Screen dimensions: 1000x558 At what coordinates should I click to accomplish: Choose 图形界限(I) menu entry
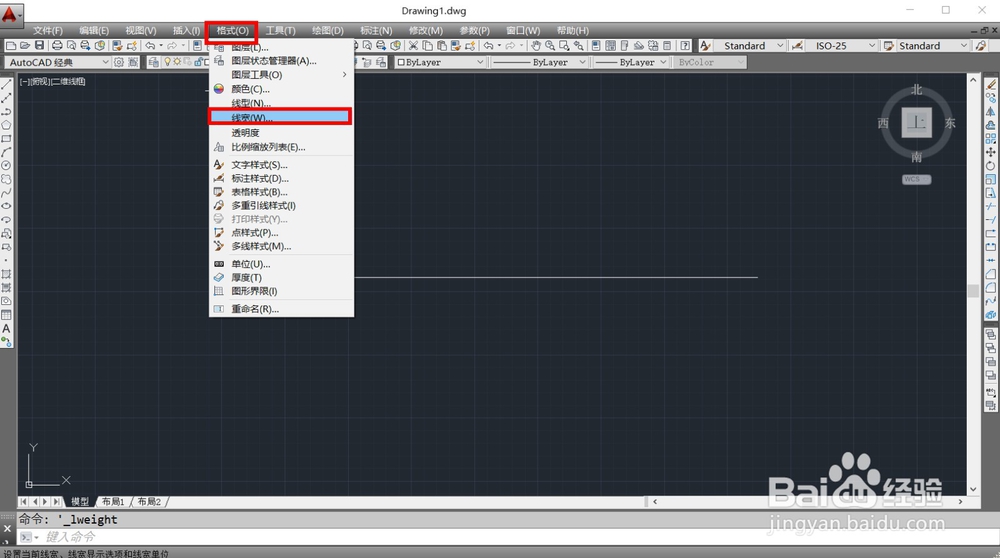coord(282,291)
